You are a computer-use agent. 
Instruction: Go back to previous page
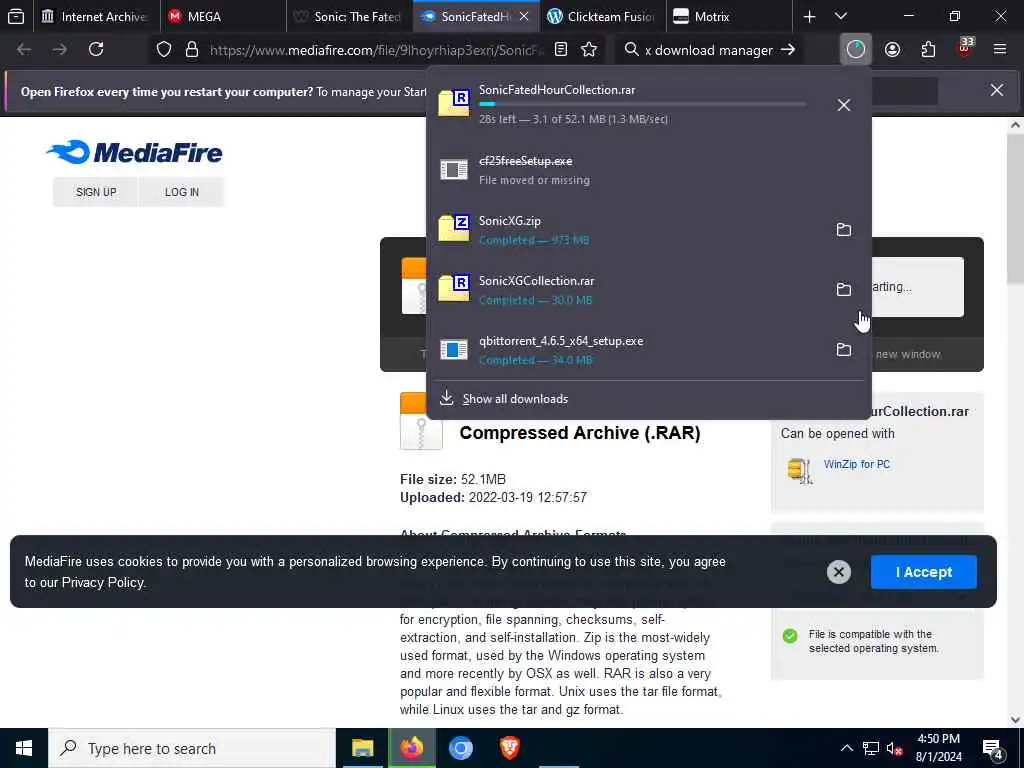click(x=24, y=49)
